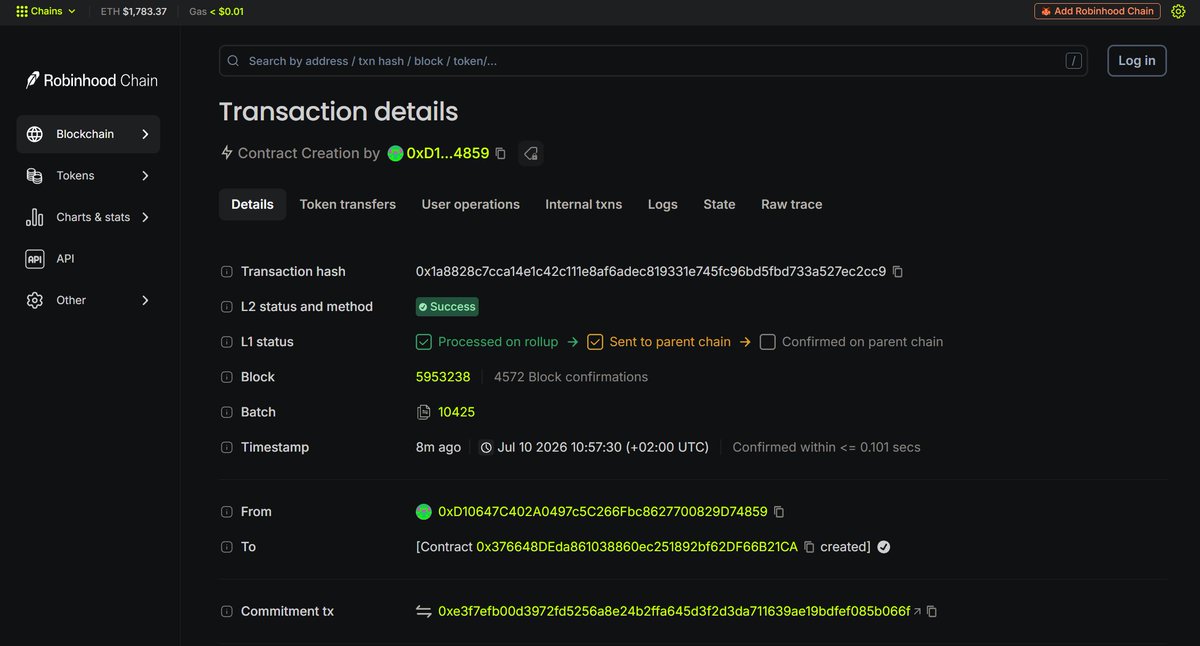
Task: Open block 5953238
Action: (443, 377)
